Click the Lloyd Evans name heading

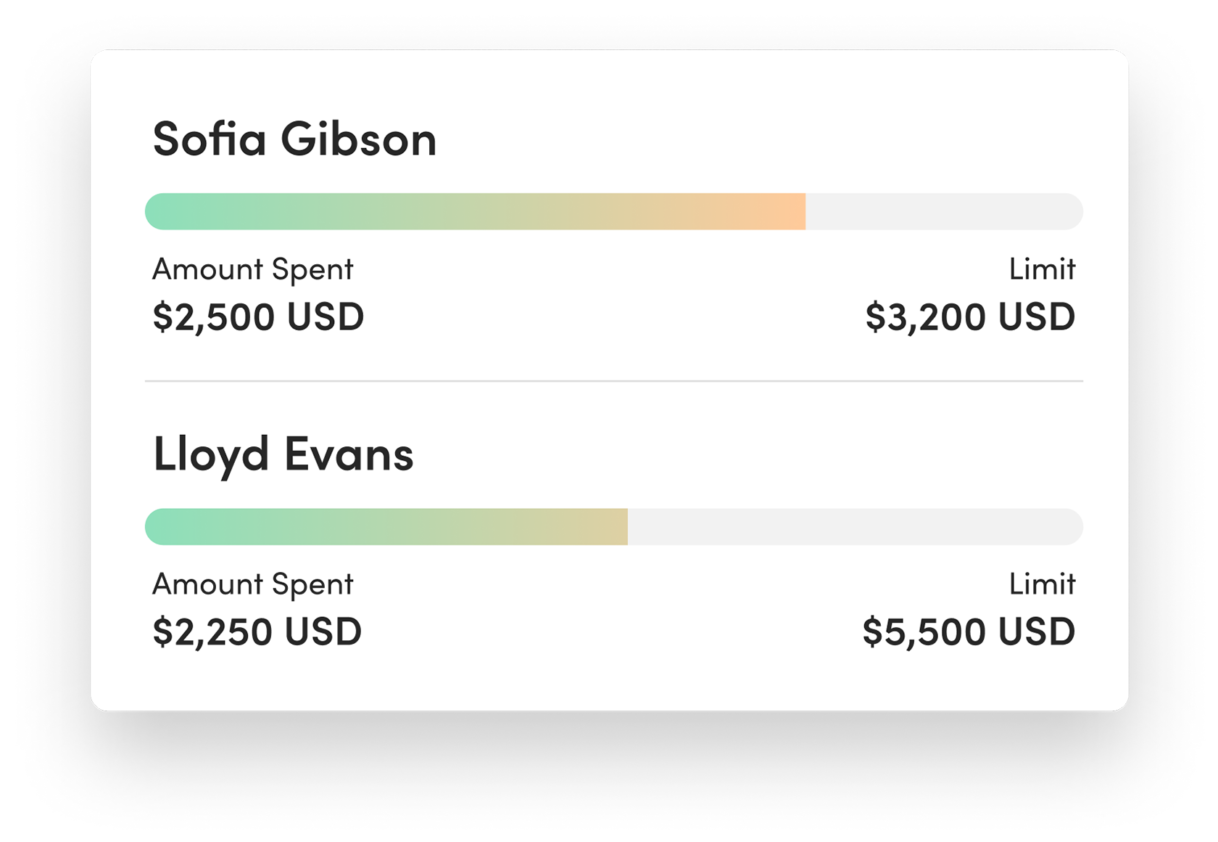point(283,455)
